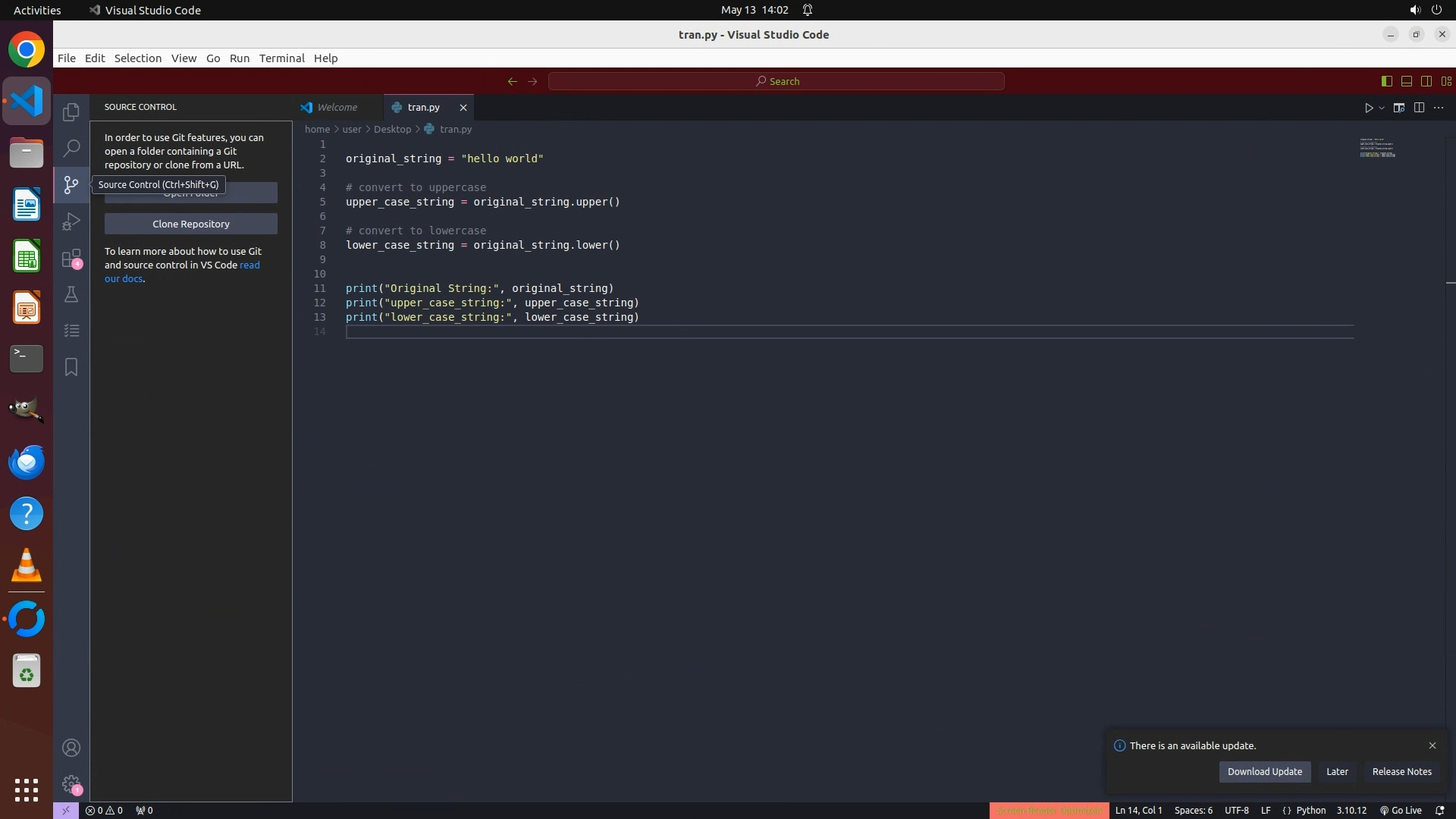Click the Accounts icon in activity bar
Viewport: 1456px width, 819px height.
click(71, 748)
